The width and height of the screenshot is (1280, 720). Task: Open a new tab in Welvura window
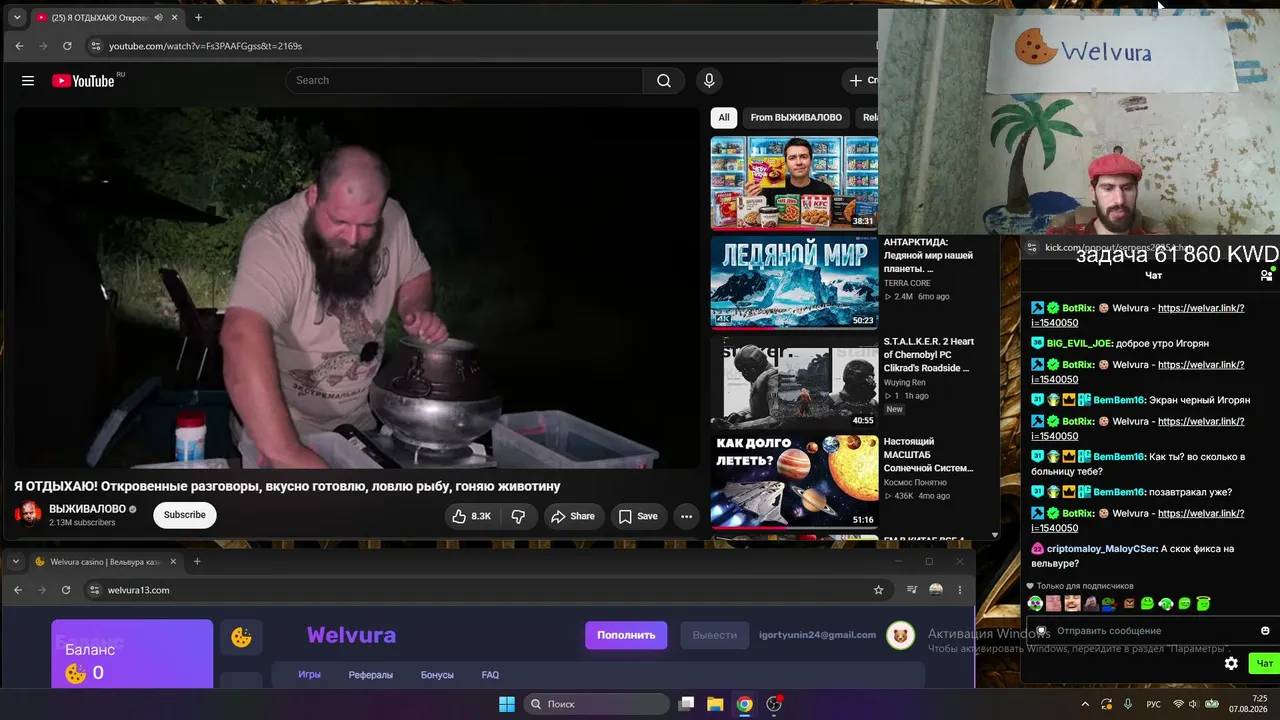[197, 562]
